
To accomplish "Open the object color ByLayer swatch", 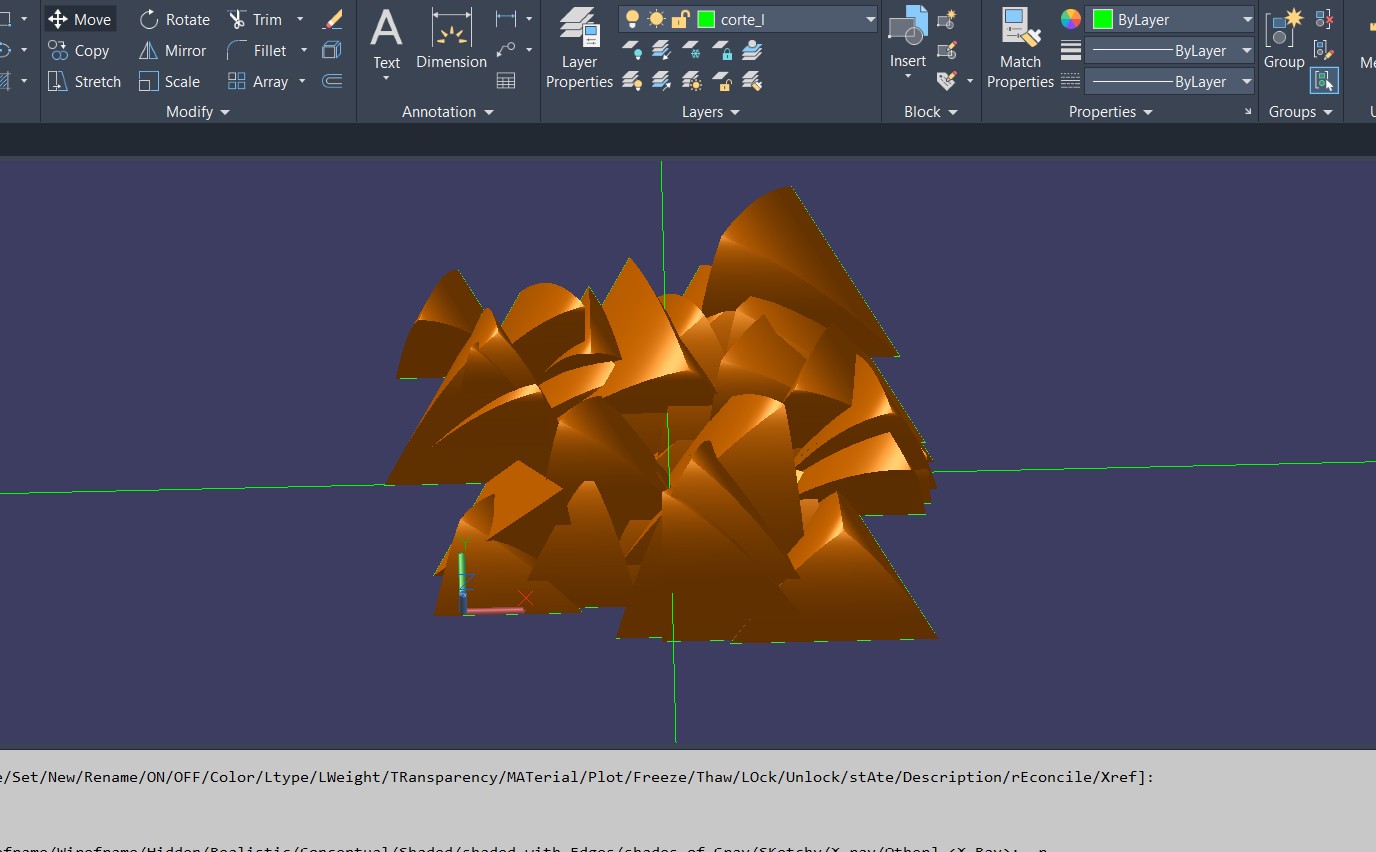I will 1103,19.
